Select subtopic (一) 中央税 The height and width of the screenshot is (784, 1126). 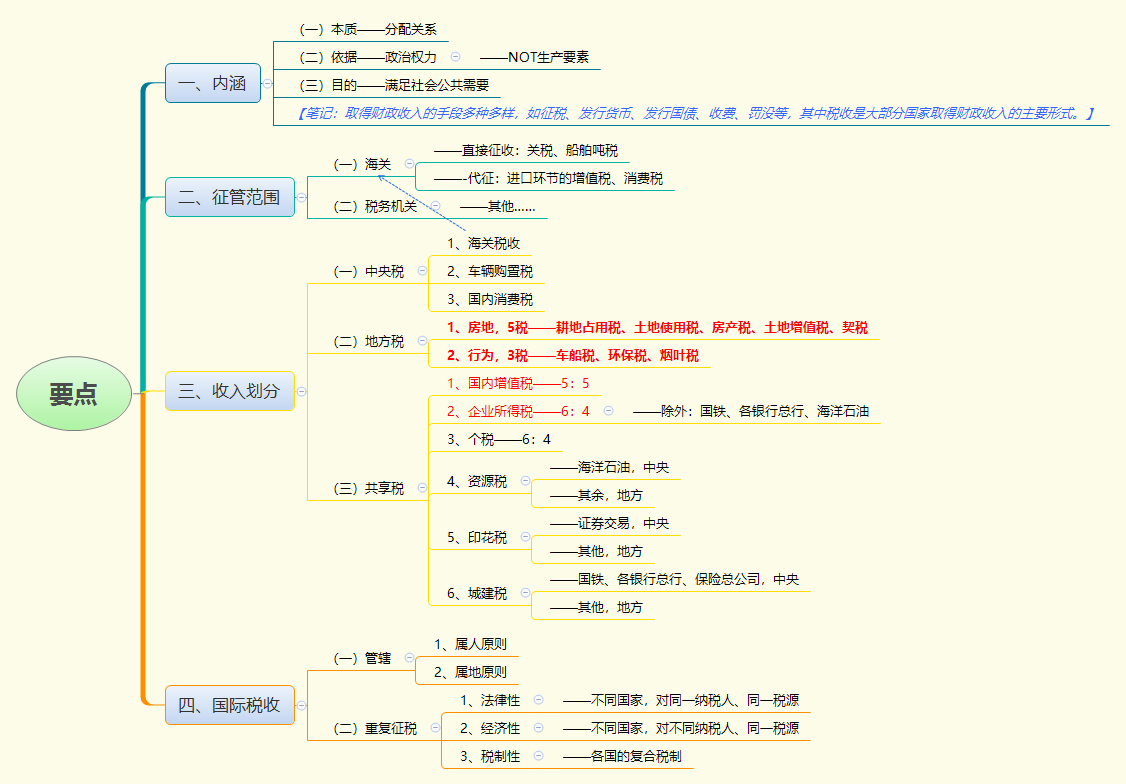click(x=368, y=271)
